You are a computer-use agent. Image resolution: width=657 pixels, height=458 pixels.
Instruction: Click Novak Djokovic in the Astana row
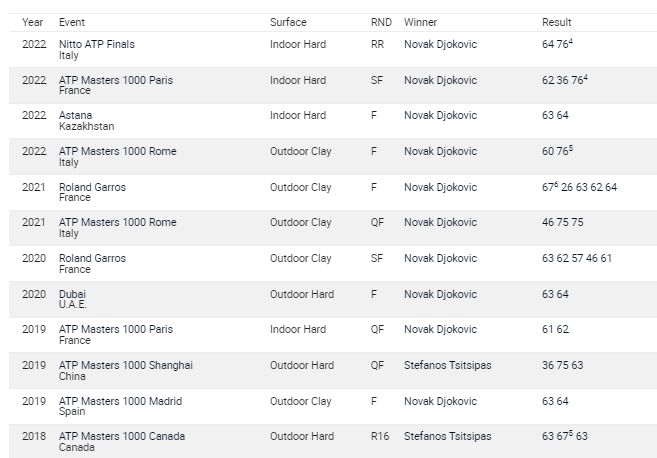441,116
